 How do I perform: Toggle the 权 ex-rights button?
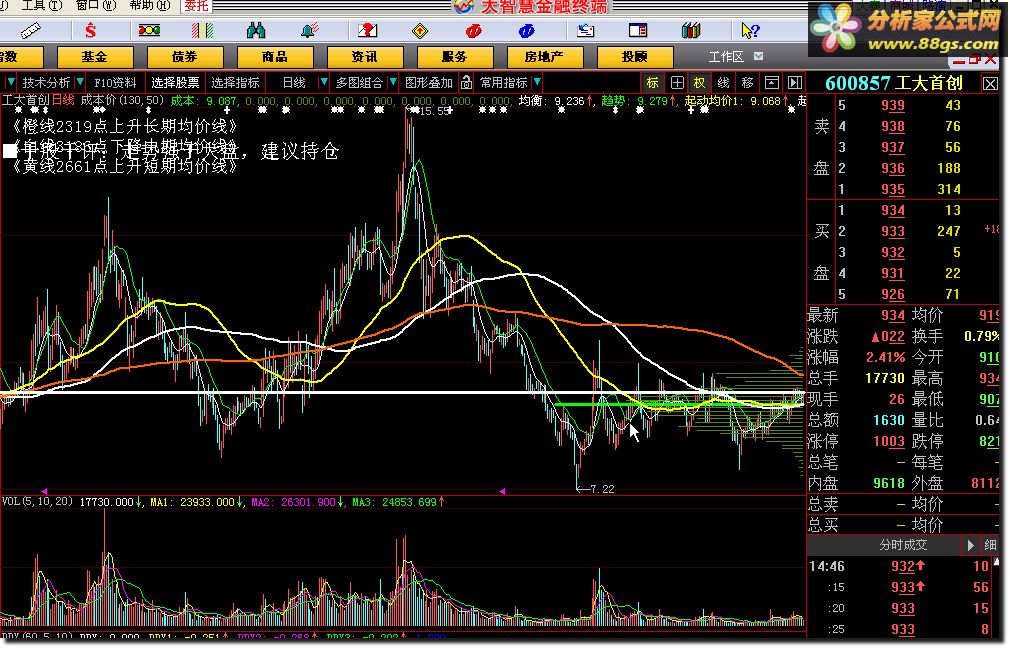700,82
